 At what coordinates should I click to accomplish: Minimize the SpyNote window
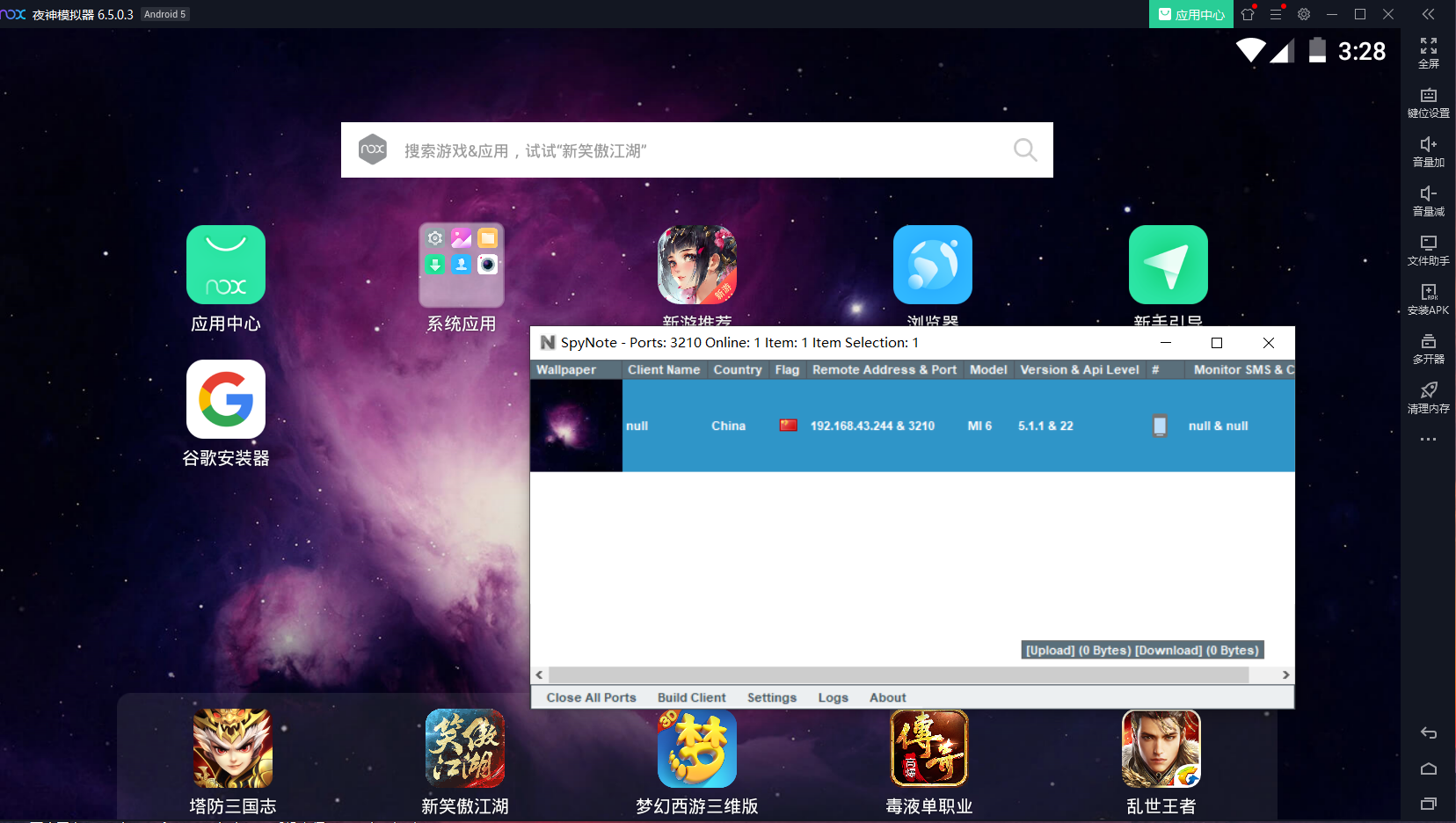tap(1166, 343)
